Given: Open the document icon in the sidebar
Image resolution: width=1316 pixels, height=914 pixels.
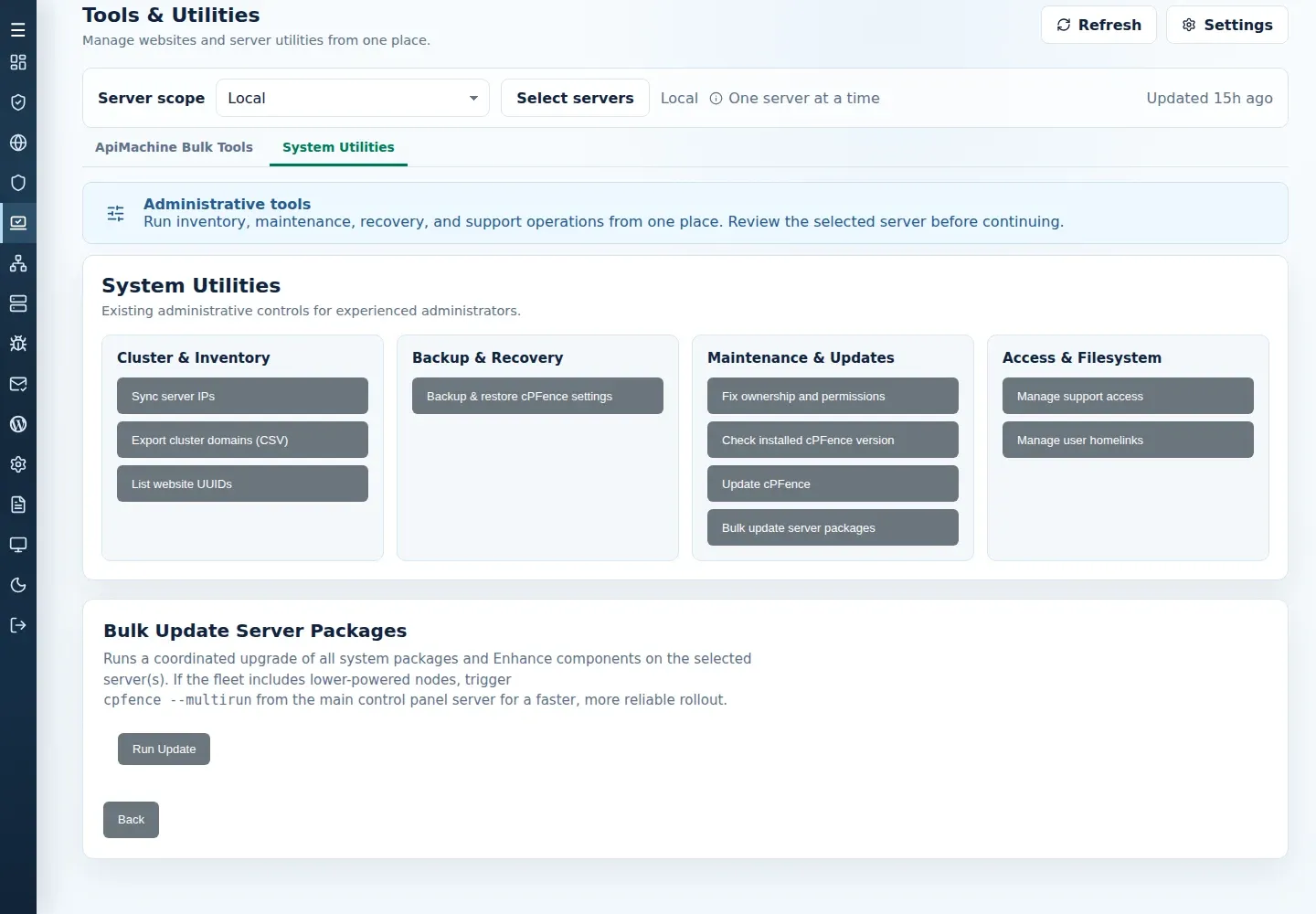Looking at the screenshot, I should (18, 505).
